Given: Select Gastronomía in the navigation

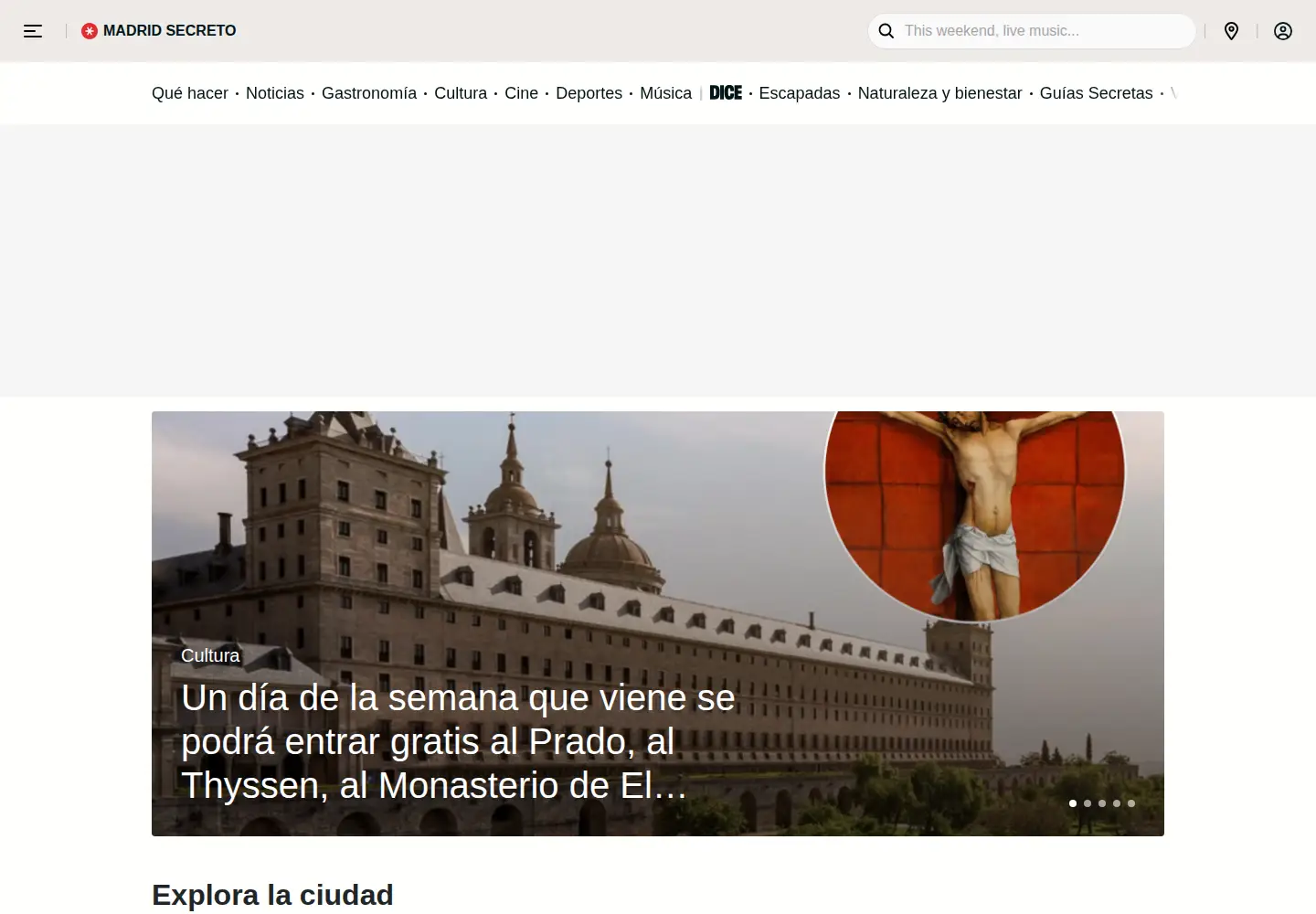Looking at the screenshot, I should pyautogui.click(x=369, y=93).
